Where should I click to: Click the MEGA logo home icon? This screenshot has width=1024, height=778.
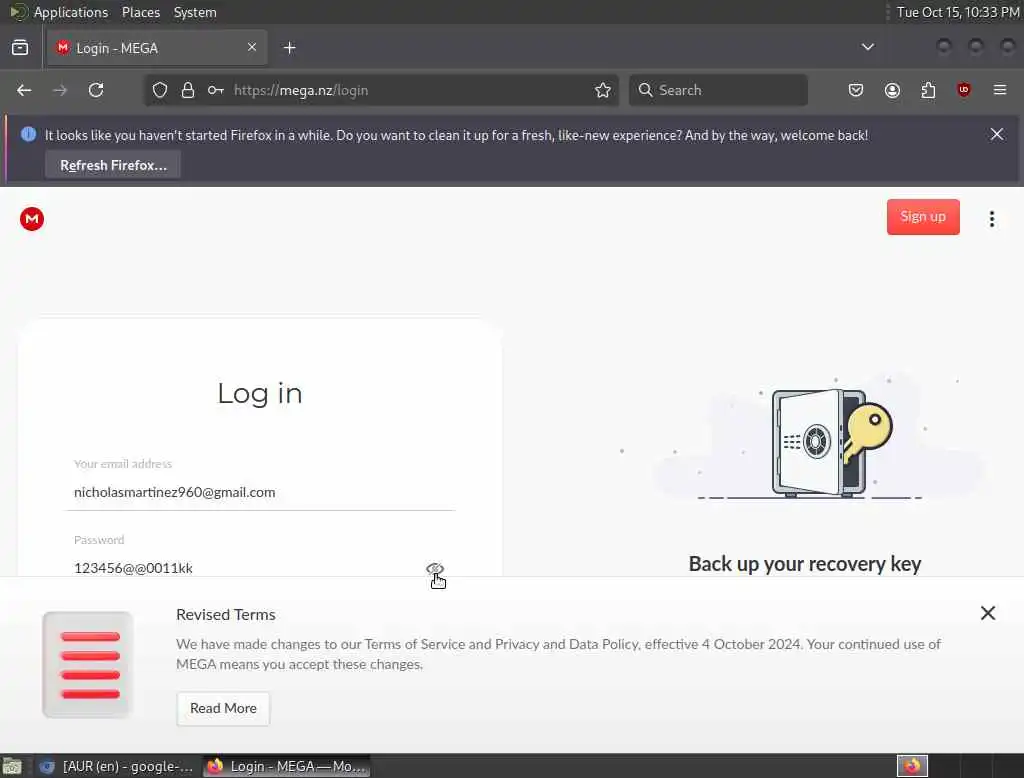(x=32, y=219)
